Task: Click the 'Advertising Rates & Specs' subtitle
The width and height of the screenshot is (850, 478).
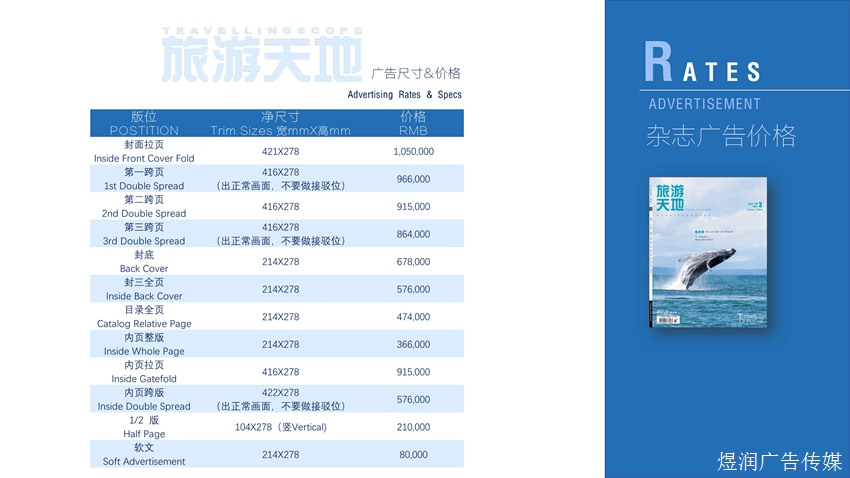Action: [404, 94]
